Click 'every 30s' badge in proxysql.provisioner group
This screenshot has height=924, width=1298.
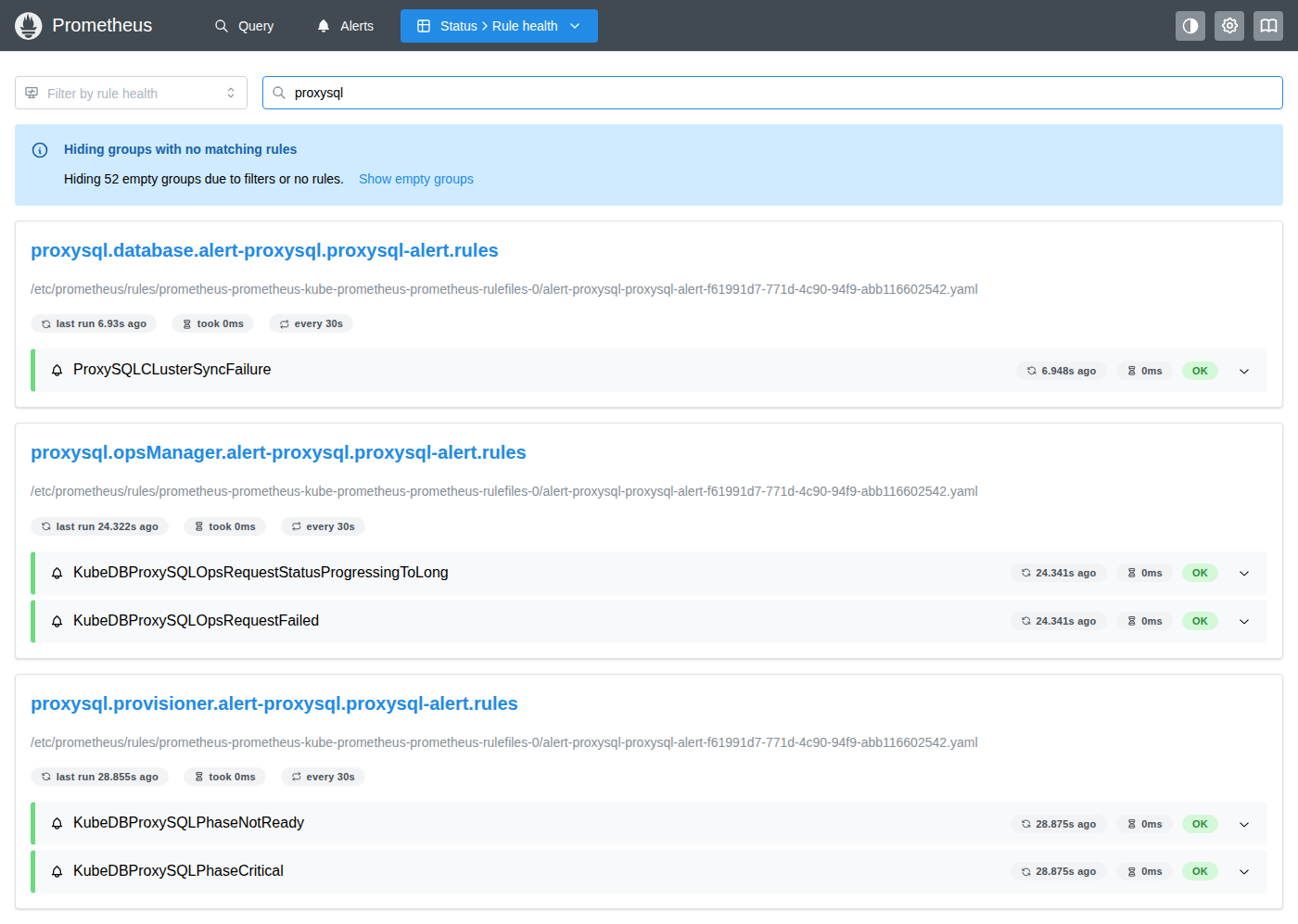(323, 777)
